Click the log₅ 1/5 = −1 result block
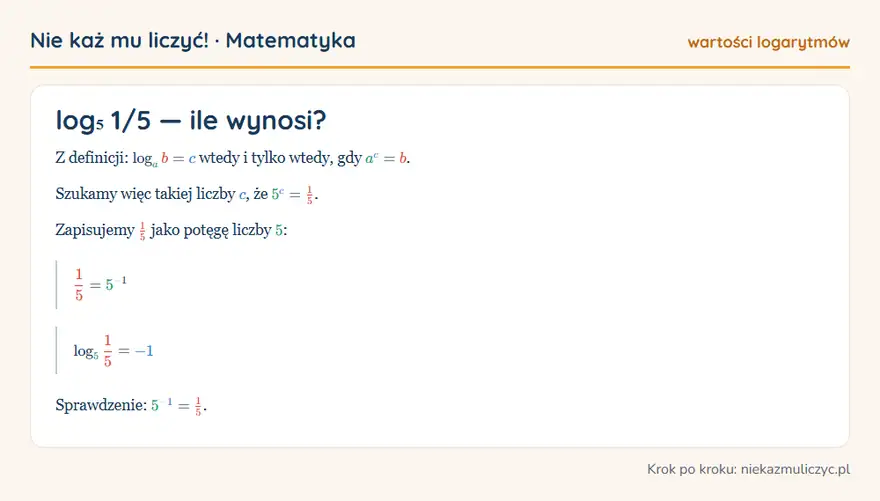The height and width of the screenshot is (501, 880). 113,351
